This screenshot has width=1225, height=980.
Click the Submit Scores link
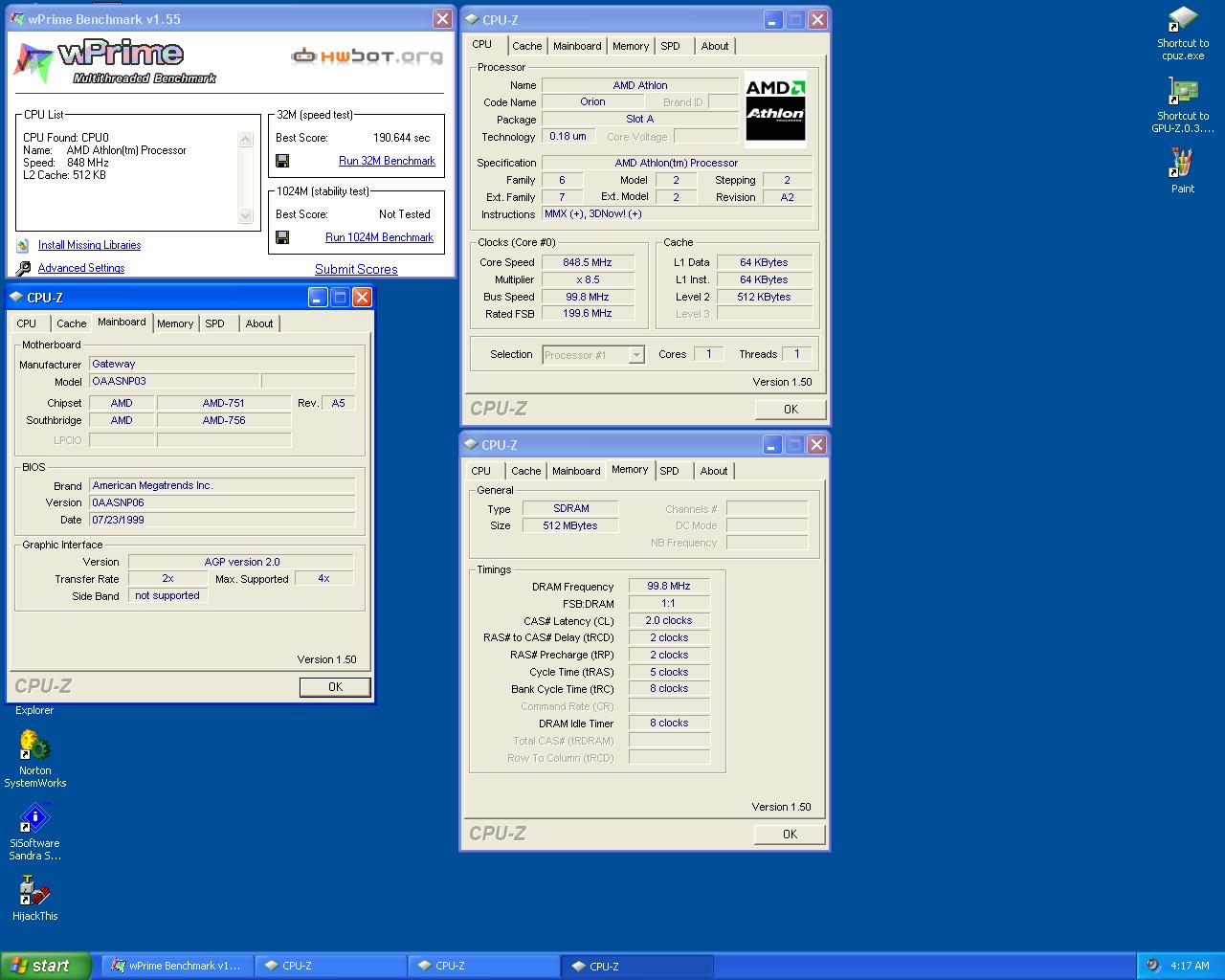tap(356, 269)
